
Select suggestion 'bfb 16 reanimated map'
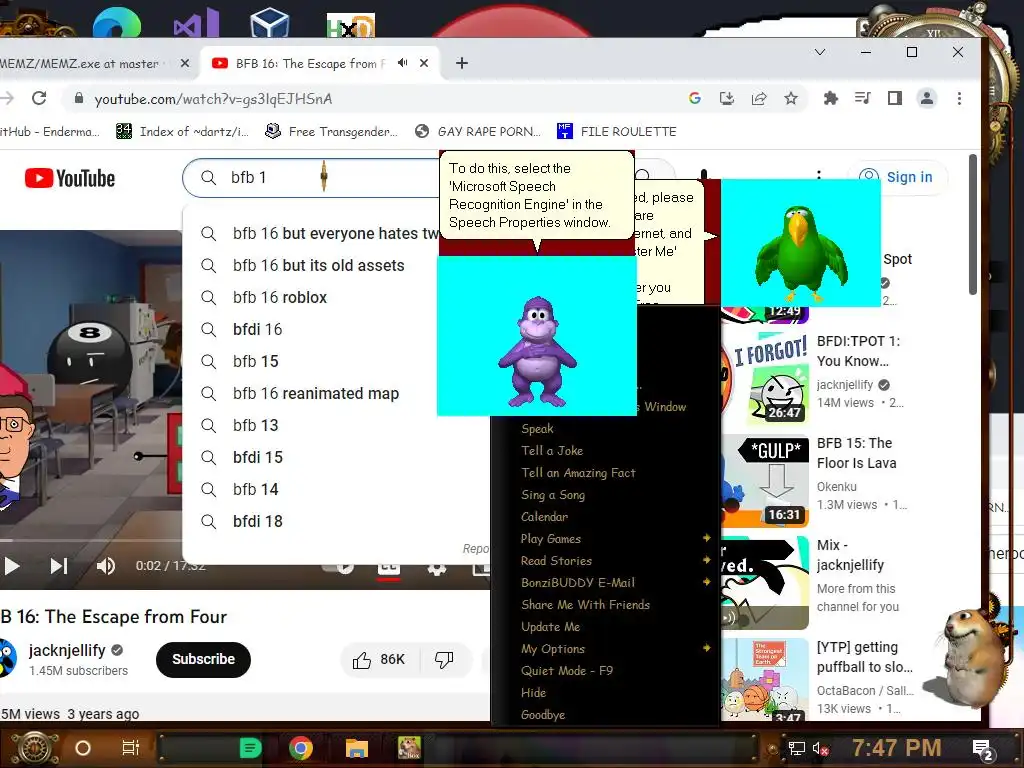pos(315,394)
